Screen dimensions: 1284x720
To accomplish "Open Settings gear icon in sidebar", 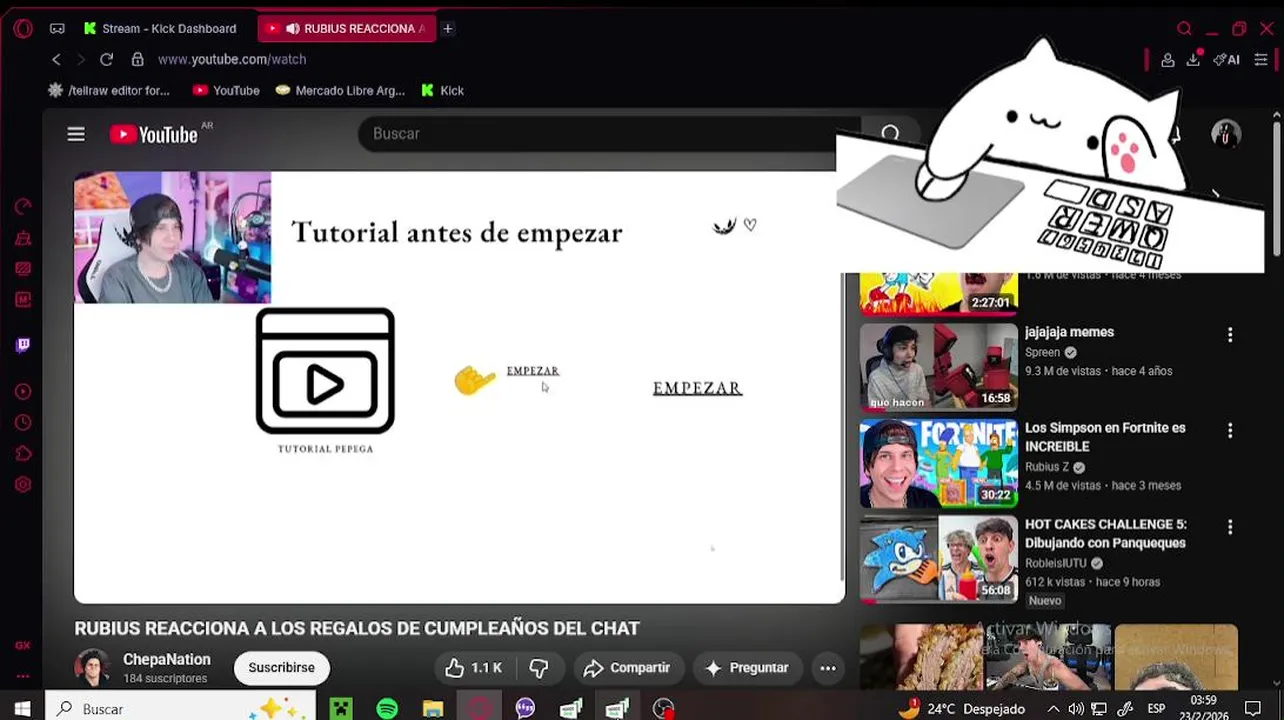I will pyautogui.click(x=23, y=485).
